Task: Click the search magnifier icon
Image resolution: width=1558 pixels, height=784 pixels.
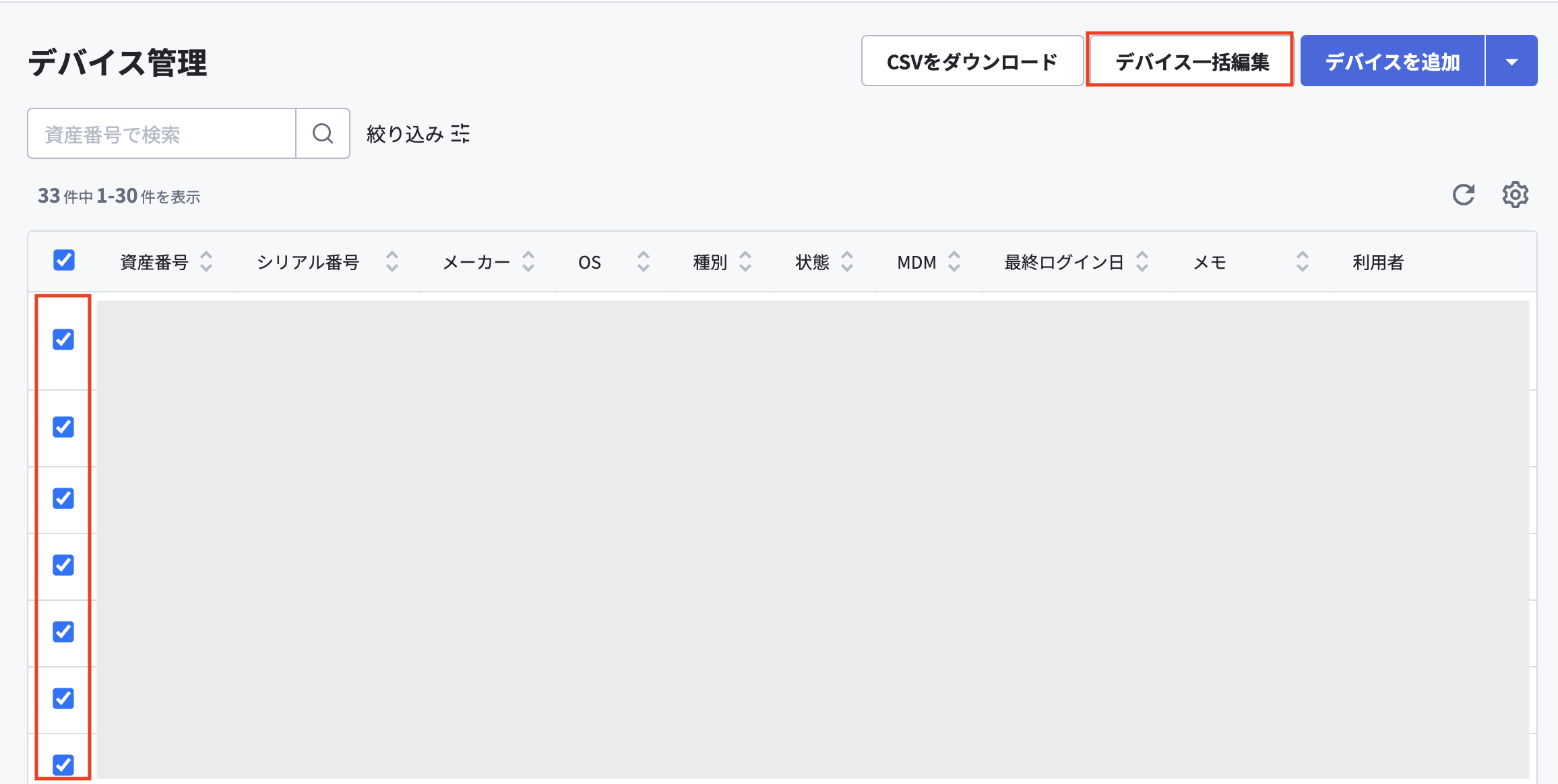Action: 323,133
